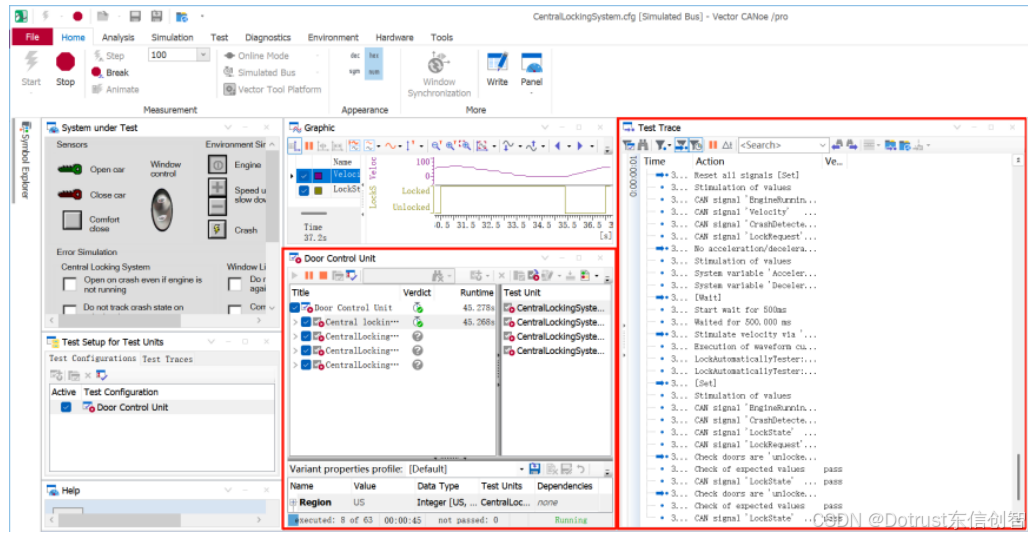Click the Engine button in System under Test
1030x538 pixels.
217,164
